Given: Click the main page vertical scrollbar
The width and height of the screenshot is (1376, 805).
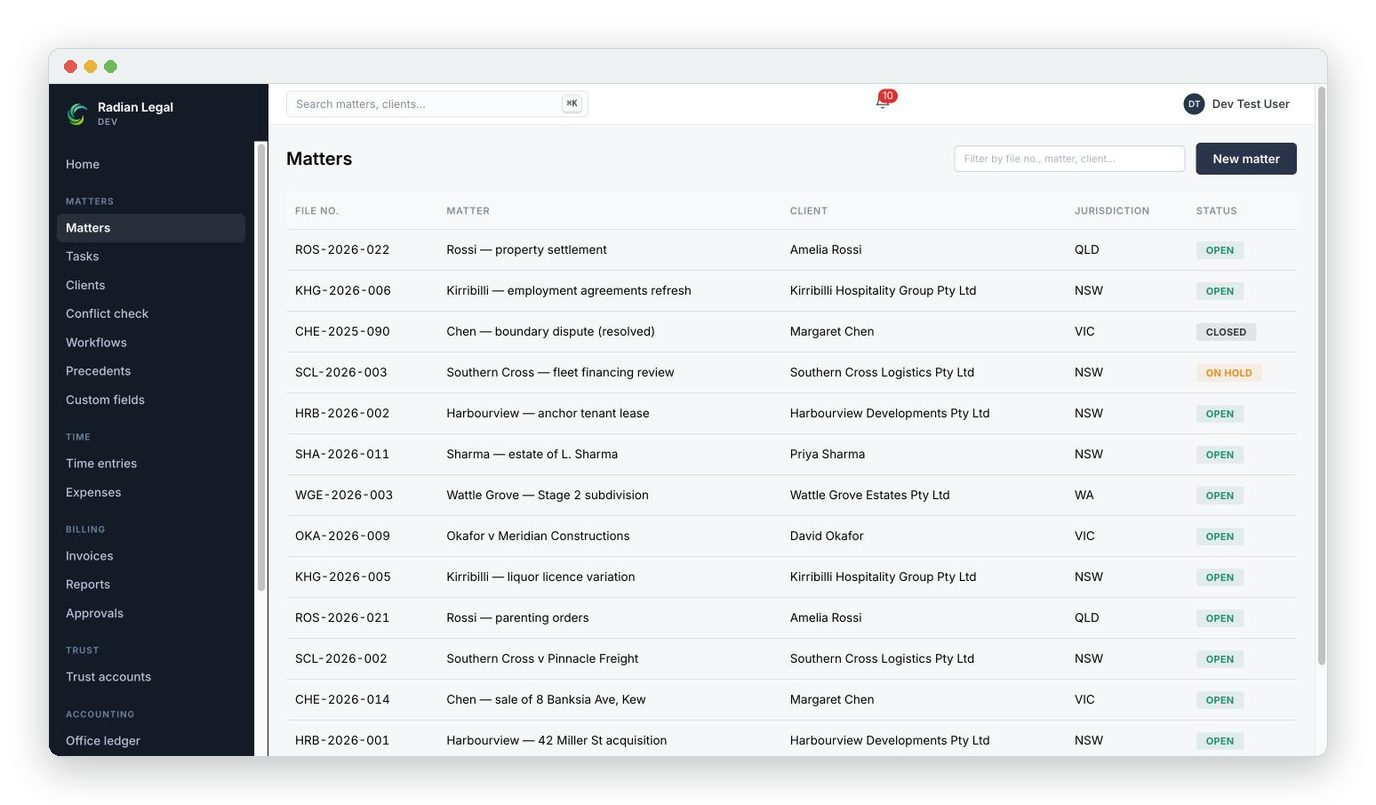Looking at the screenshot, I should 1321,375.
